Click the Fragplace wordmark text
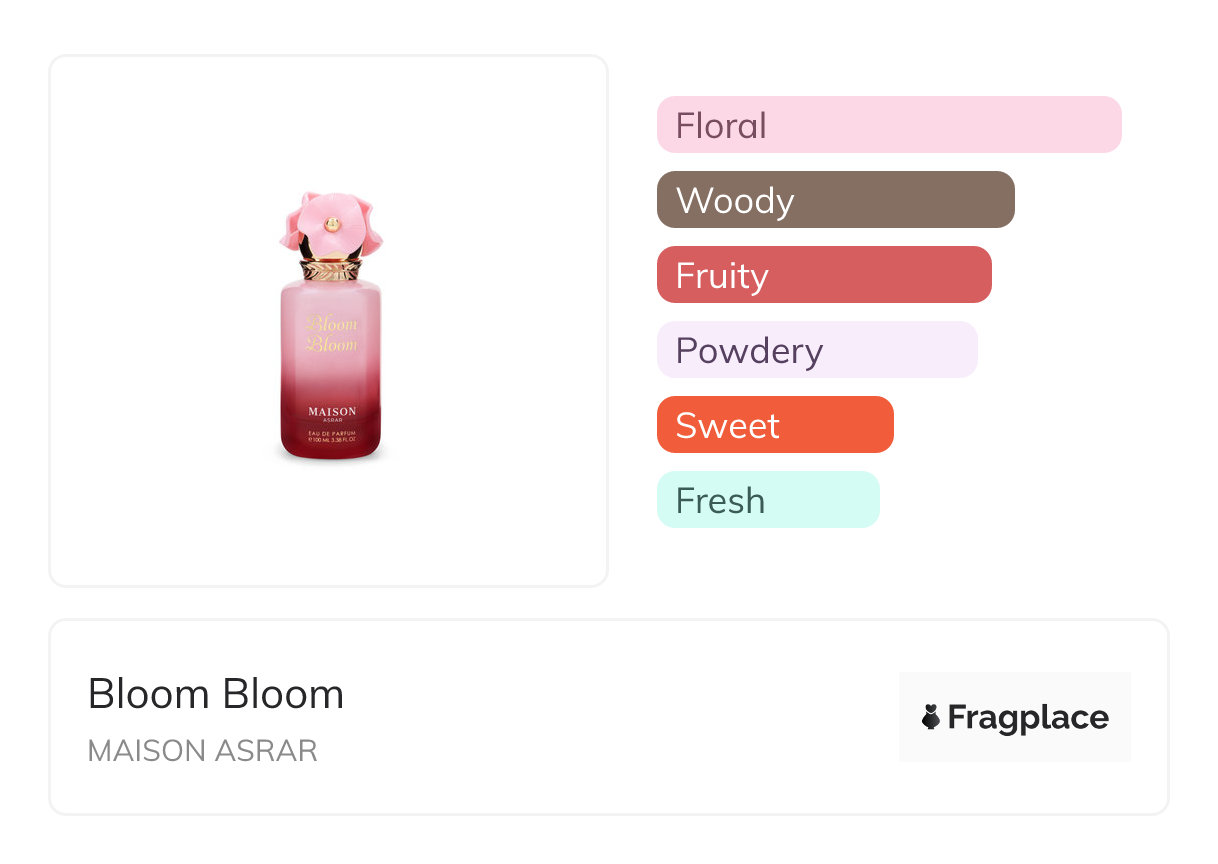Screen dimensions: 1218x864 tap(1028, 717)
